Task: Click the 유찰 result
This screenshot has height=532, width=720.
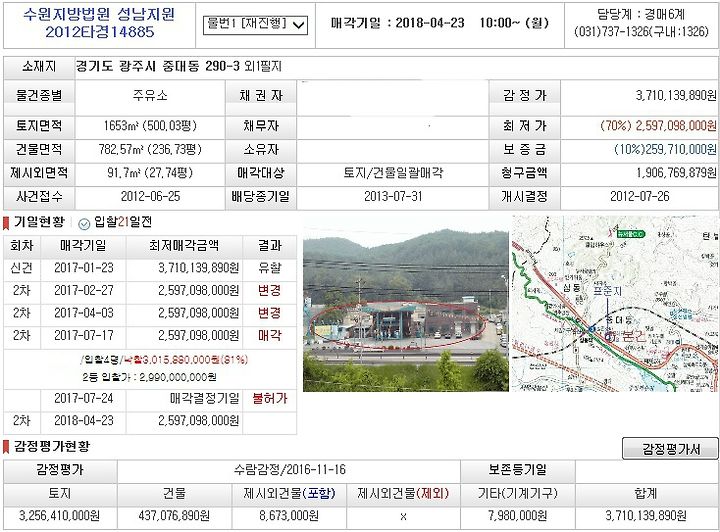Action: pyautogui.click(x=270, y=268)
